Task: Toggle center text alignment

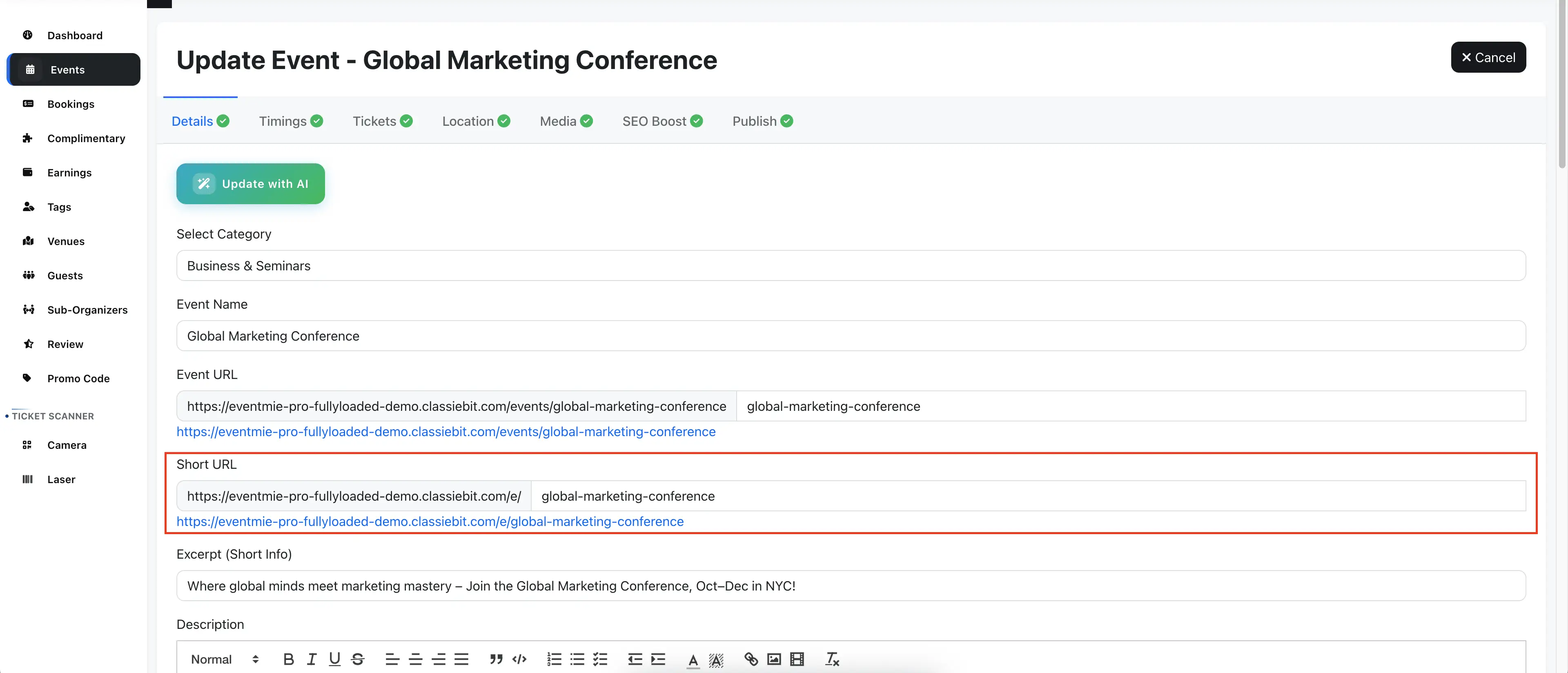Action: pos(415,659)
